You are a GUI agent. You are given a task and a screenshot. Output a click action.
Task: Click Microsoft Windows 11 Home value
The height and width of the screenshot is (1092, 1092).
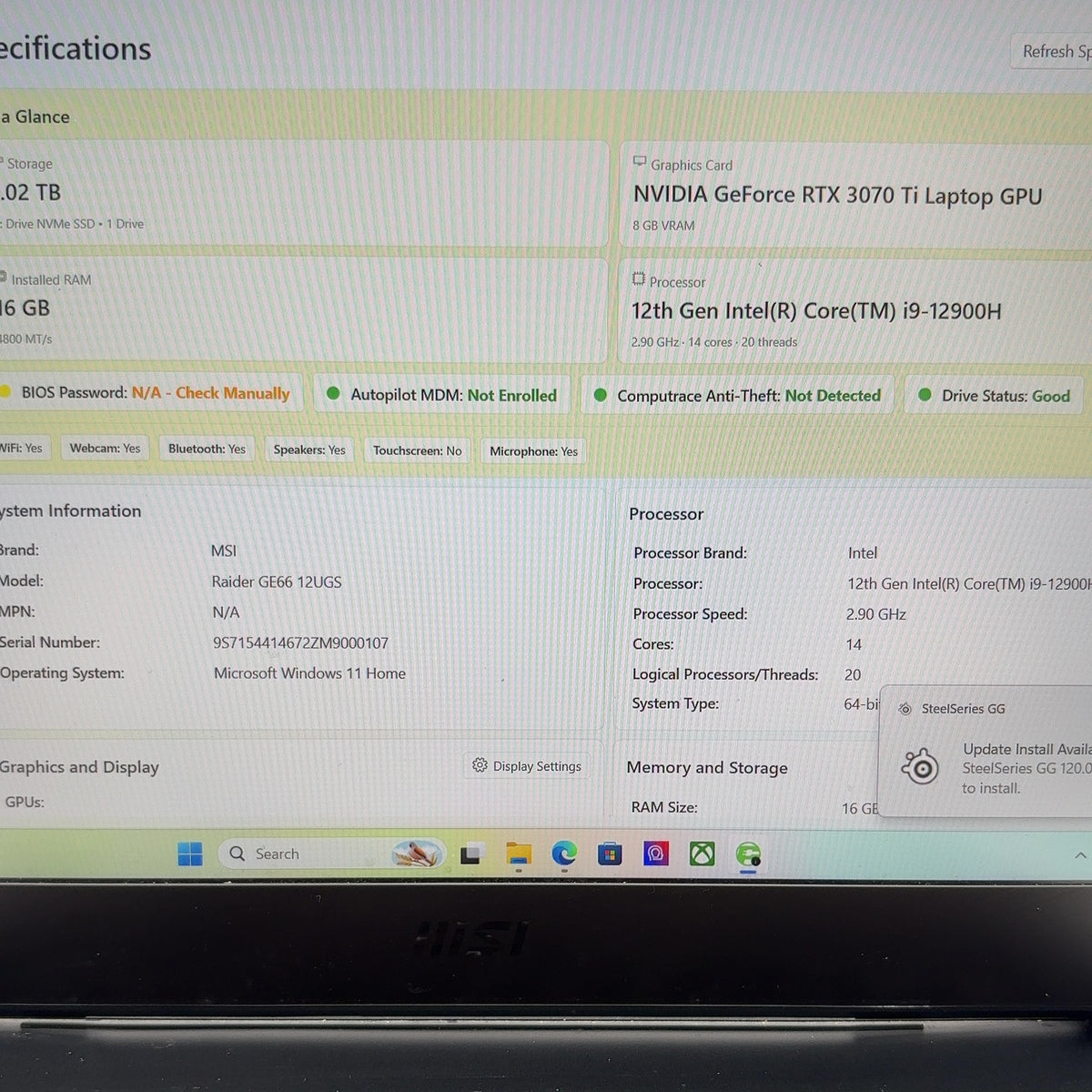coord(309,673)
